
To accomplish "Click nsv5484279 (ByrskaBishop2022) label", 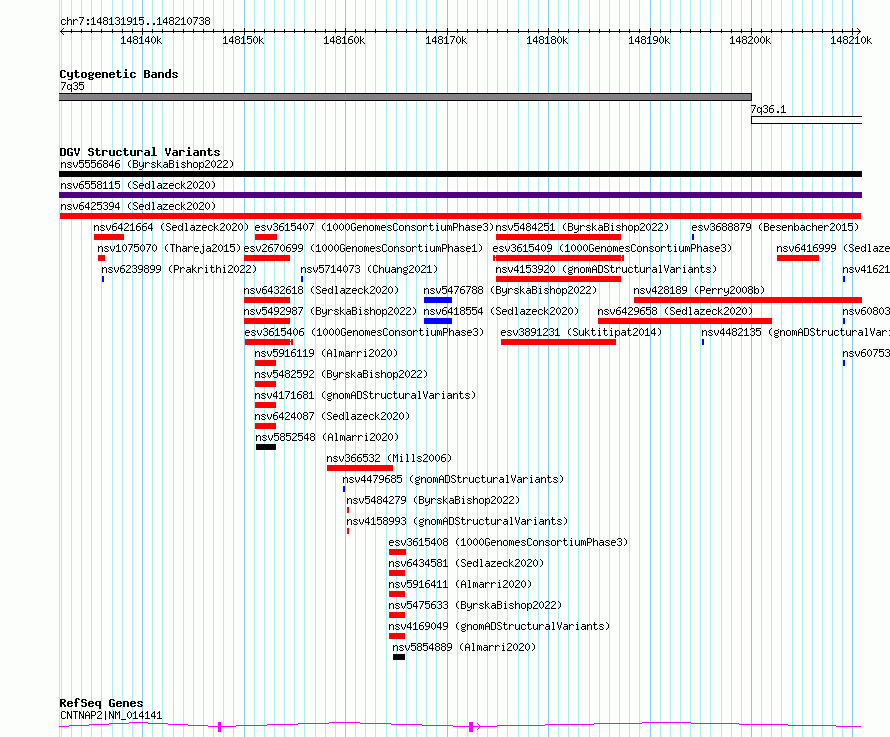I will coord(433,500).
